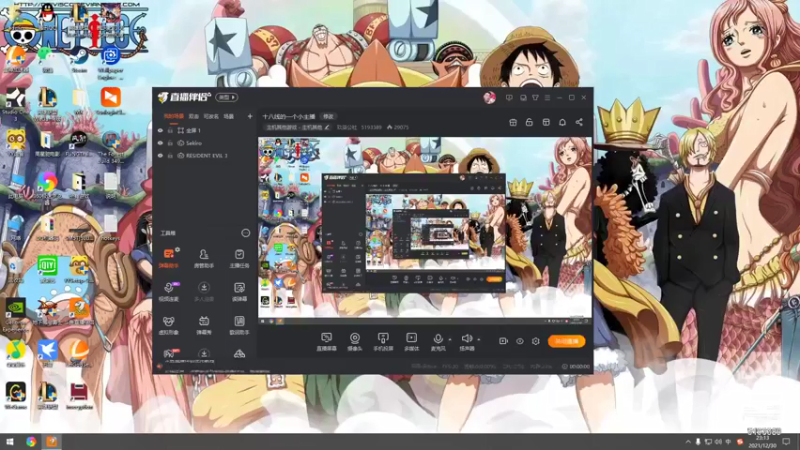Select the 全屏 1 source row
Image resolution: width=800 pixels, height=450 pixels.
click(x=205, y=131)
